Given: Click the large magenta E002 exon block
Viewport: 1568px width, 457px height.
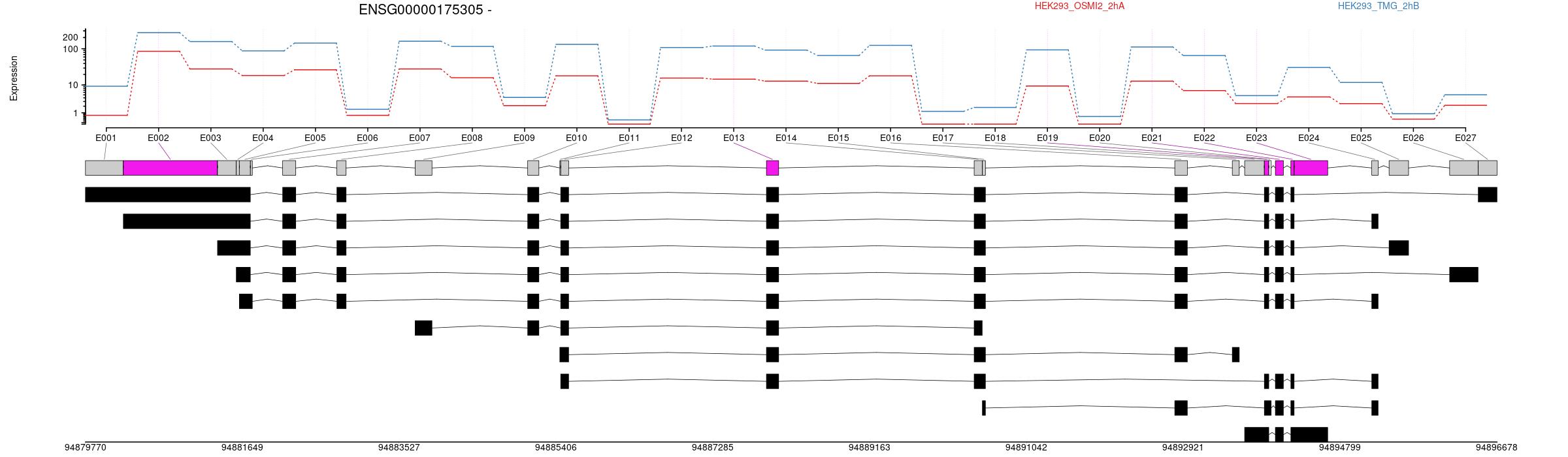Looking at the screenshot, I should point(171,168).
